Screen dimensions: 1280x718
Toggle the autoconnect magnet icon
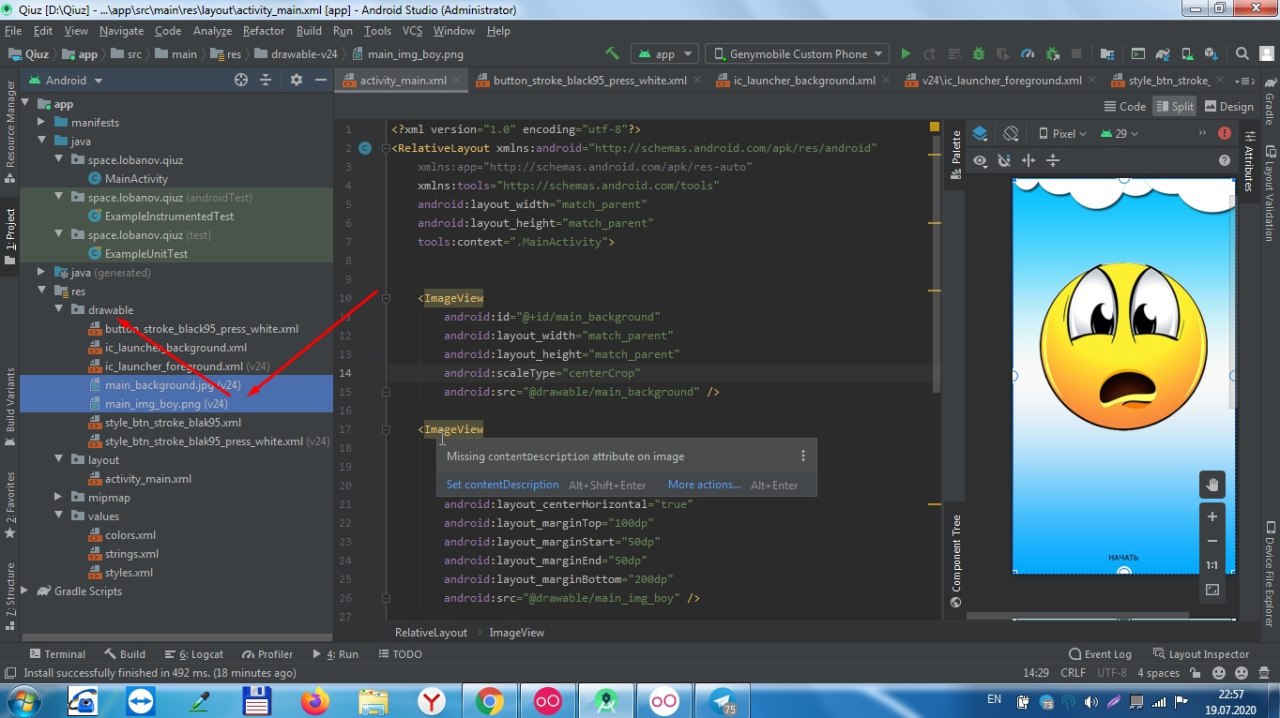point(1004,160)
